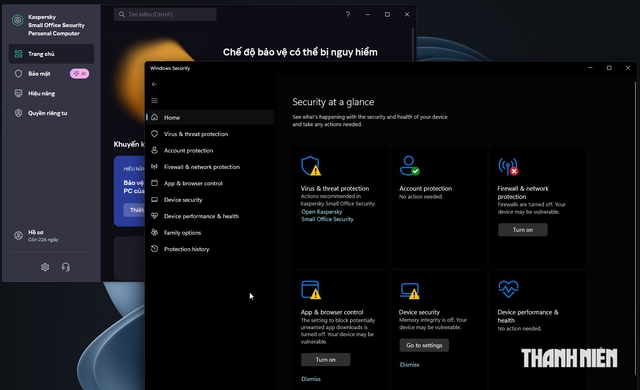The width and height of the screenshot is (640, 390).
Task: Click Go to settings under Device security
Action: pyautogui.click(x=424, y=345)
